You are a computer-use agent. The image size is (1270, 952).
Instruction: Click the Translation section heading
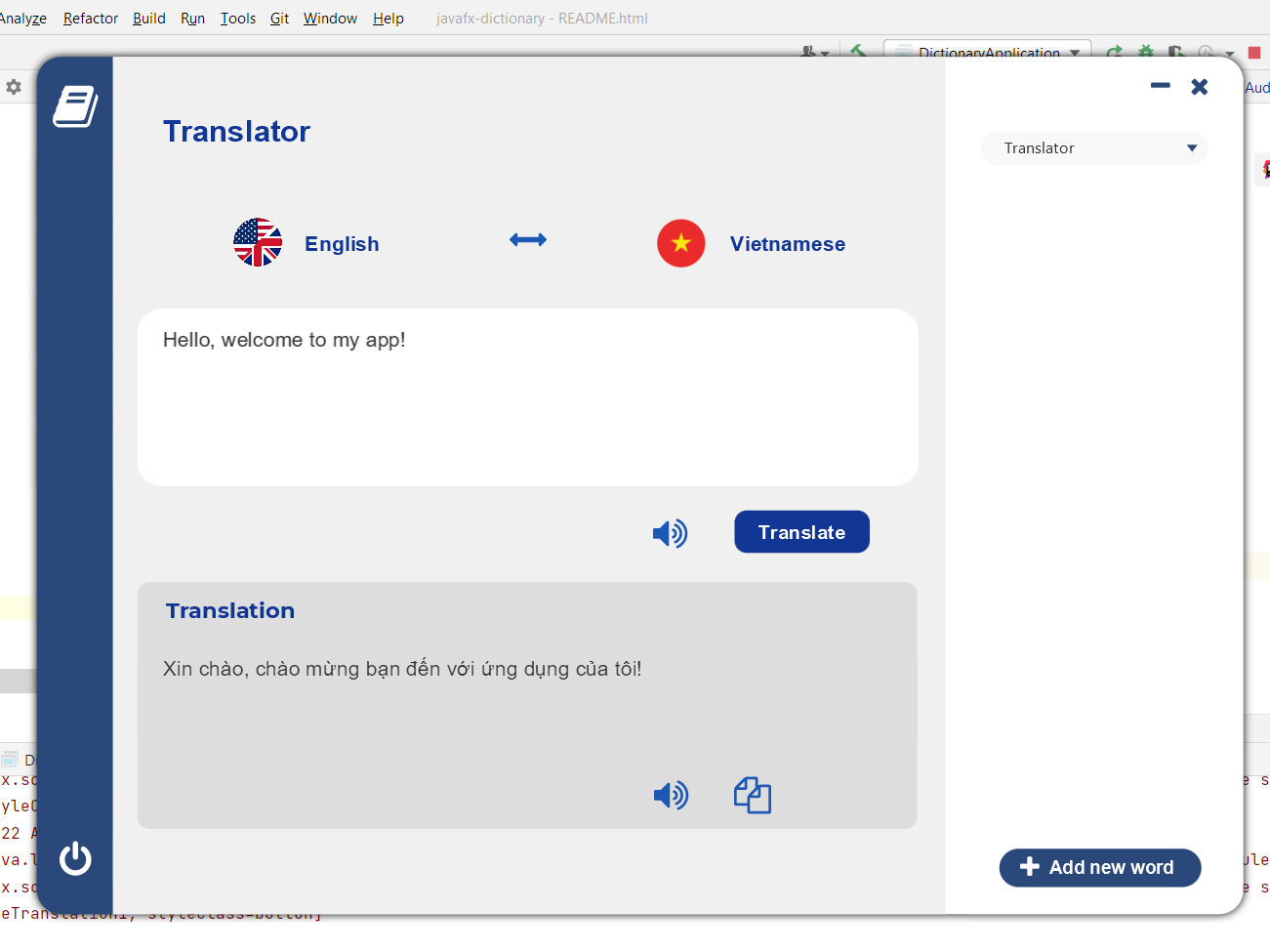tap(230, 610)
